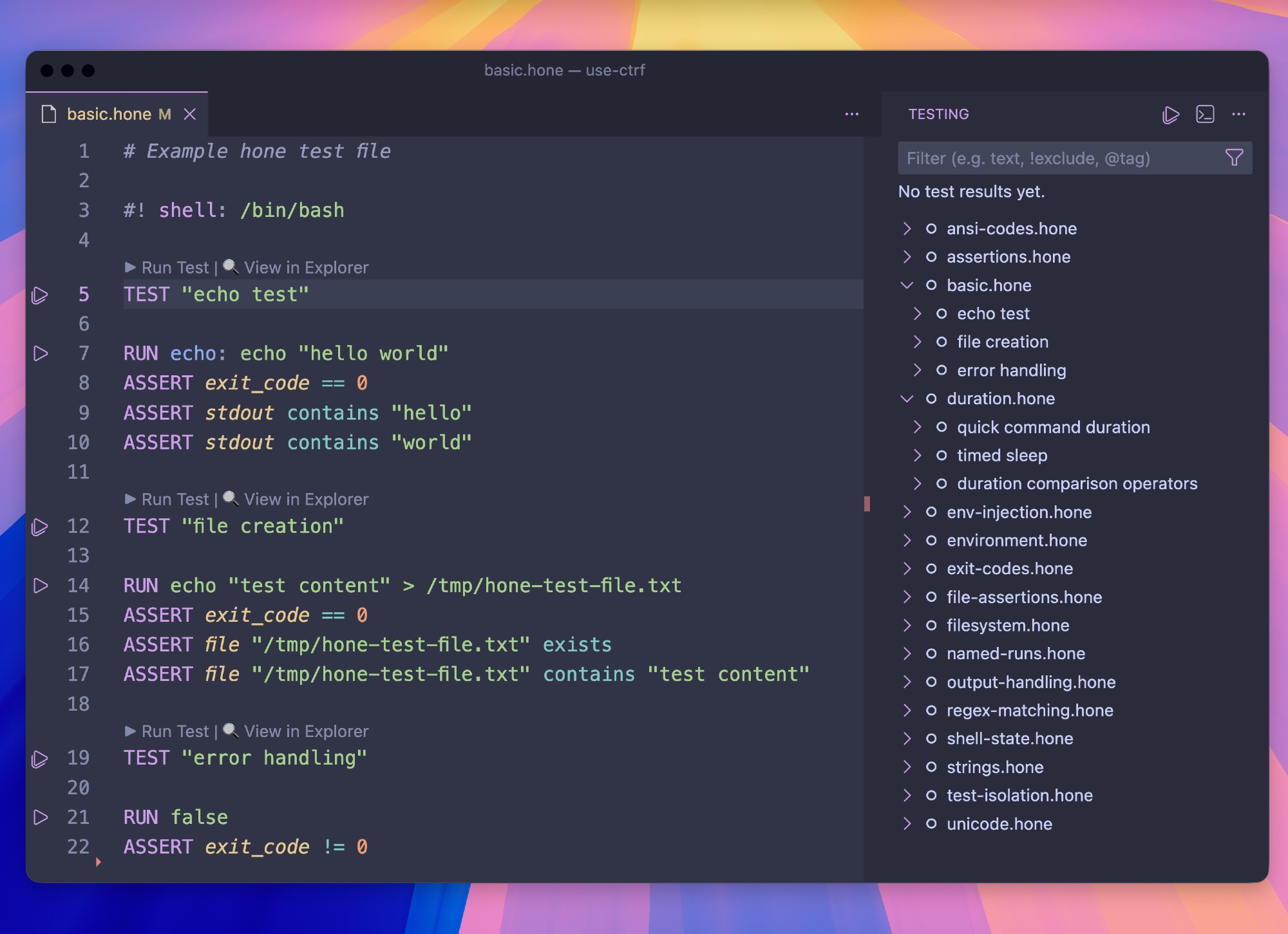Expand ansi-codes.hone in test tree
The height and width of the screenshot is (934, 1288).
point(907,229)
